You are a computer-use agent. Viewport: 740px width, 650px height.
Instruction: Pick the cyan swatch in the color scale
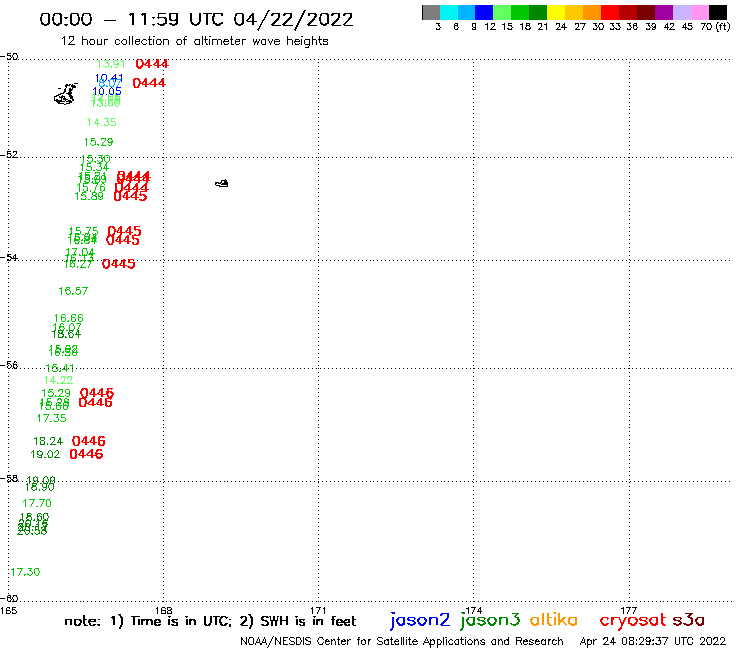449,12
